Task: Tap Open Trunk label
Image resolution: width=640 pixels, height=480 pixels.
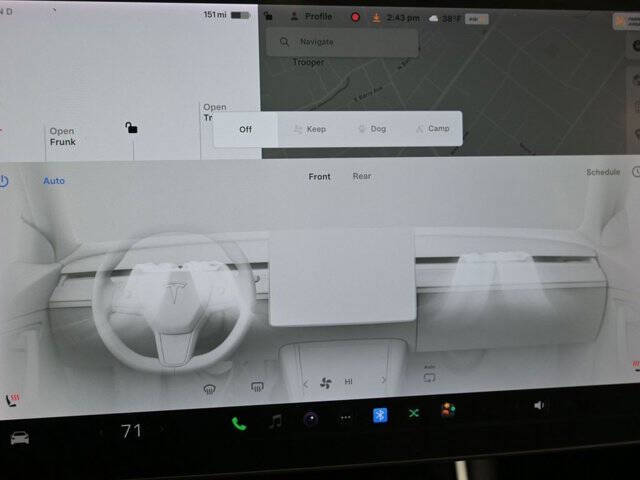Action: tap(214, 112)
